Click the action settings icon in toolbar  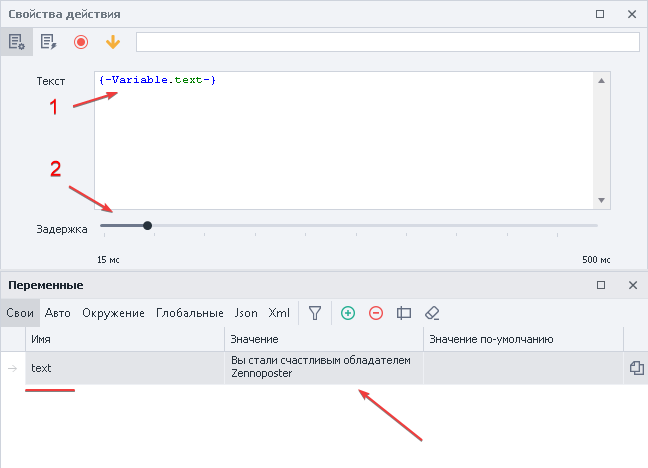(17, 42)
